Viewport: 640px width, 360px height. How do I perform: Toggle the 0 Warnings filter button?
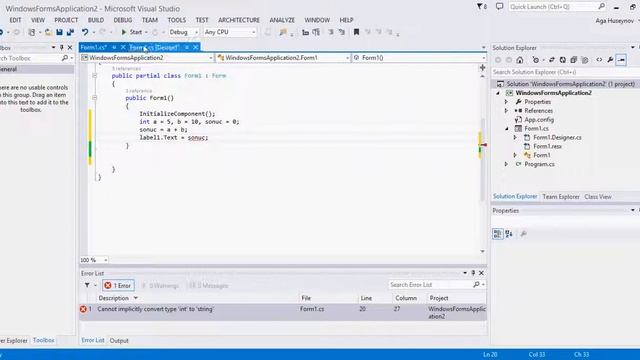point(160,285)
